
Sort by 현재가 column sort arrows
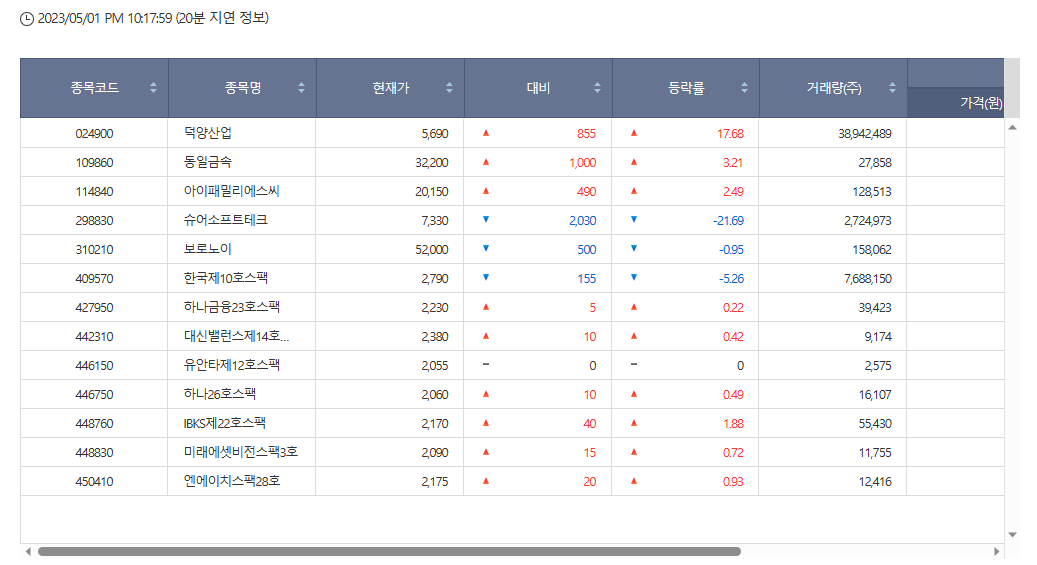[x=450, y=88]
